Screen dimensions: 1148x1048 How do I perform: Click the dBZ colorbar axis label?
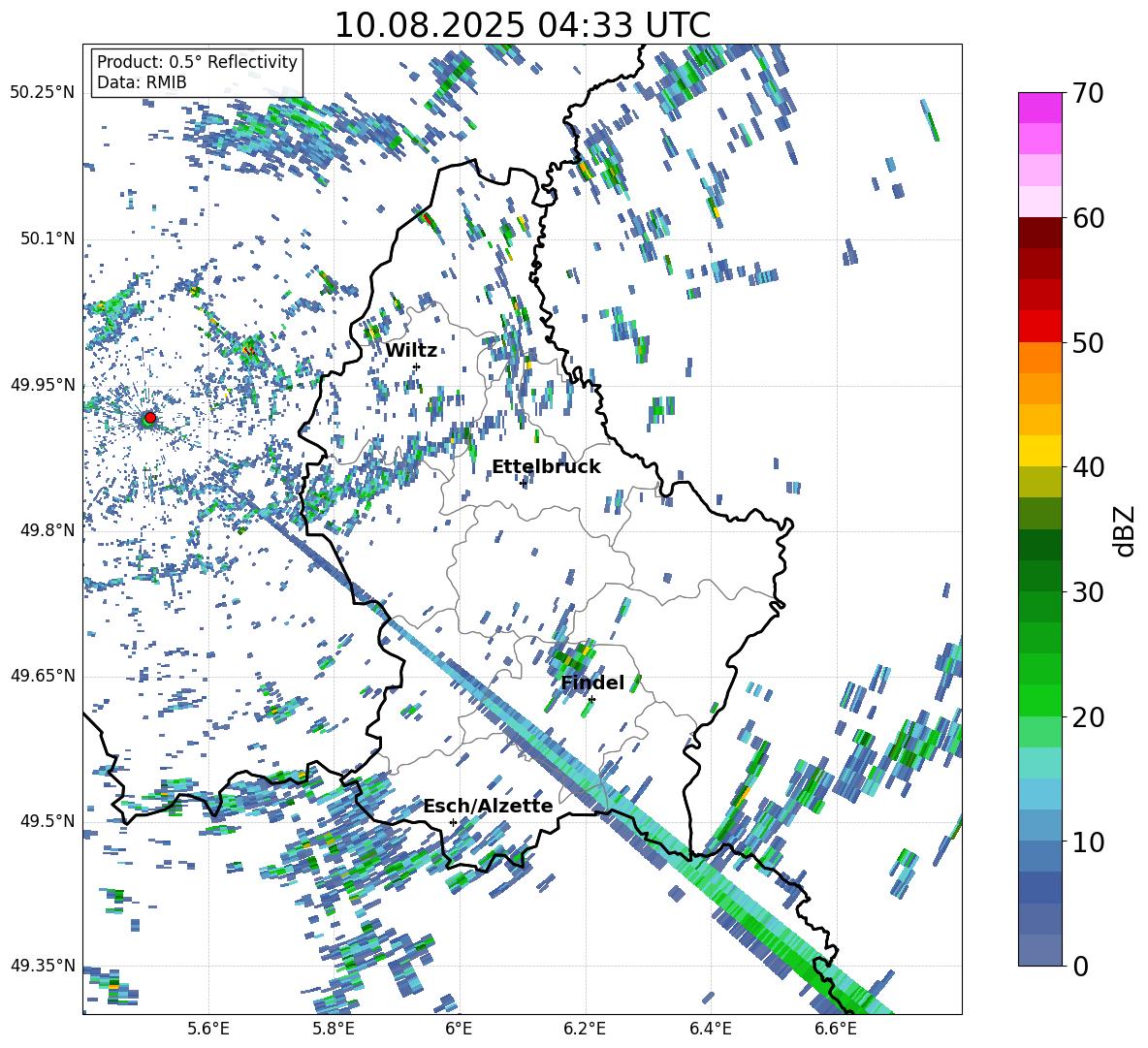point(1126,530)
